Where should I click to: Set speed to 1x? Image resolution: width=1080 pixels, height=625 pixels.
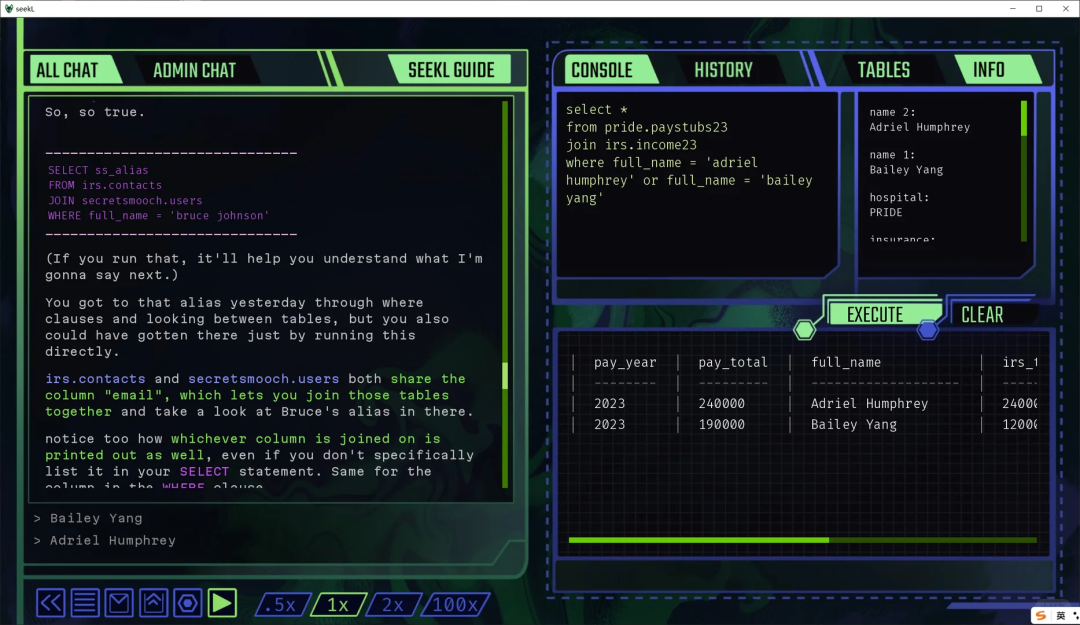click(x=338, y=605)
